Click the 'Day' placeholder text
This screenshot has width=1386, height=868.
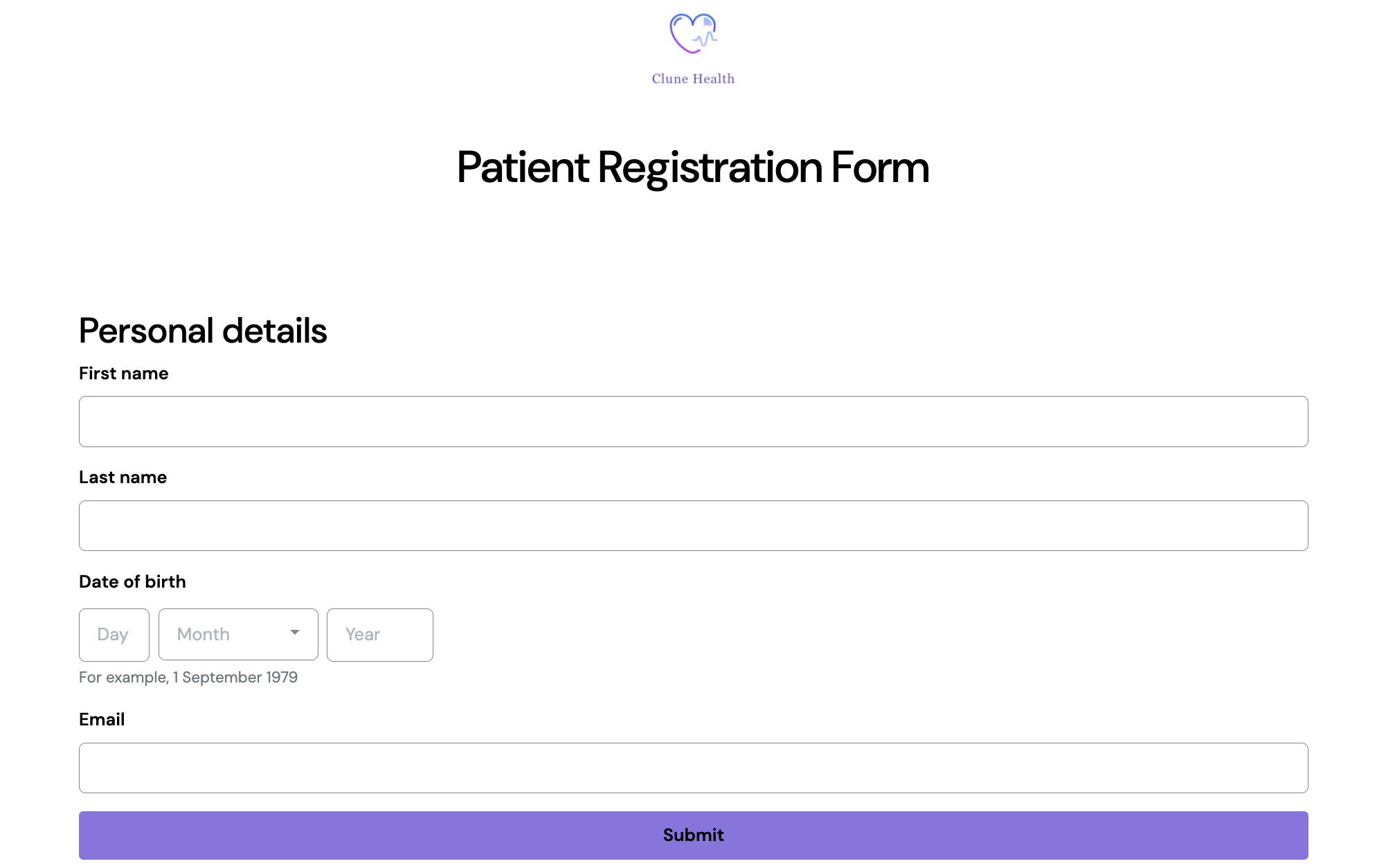click(113, 635)
